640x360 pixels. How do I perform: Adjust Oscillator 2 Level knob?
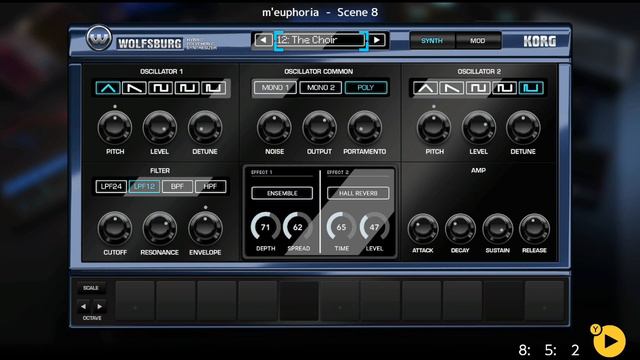[x=478, y=128]
